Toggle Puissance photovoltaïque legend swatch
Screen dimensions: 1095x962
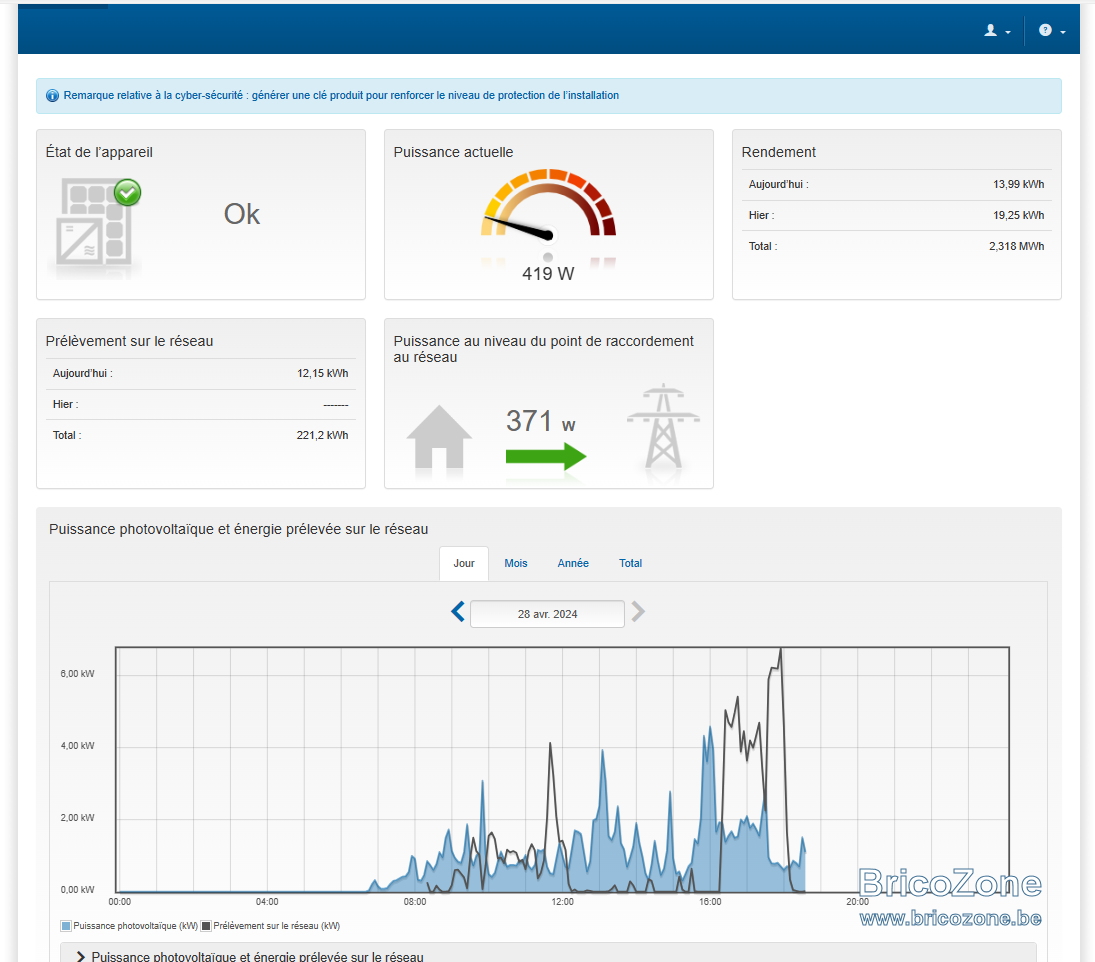(66, 926)
